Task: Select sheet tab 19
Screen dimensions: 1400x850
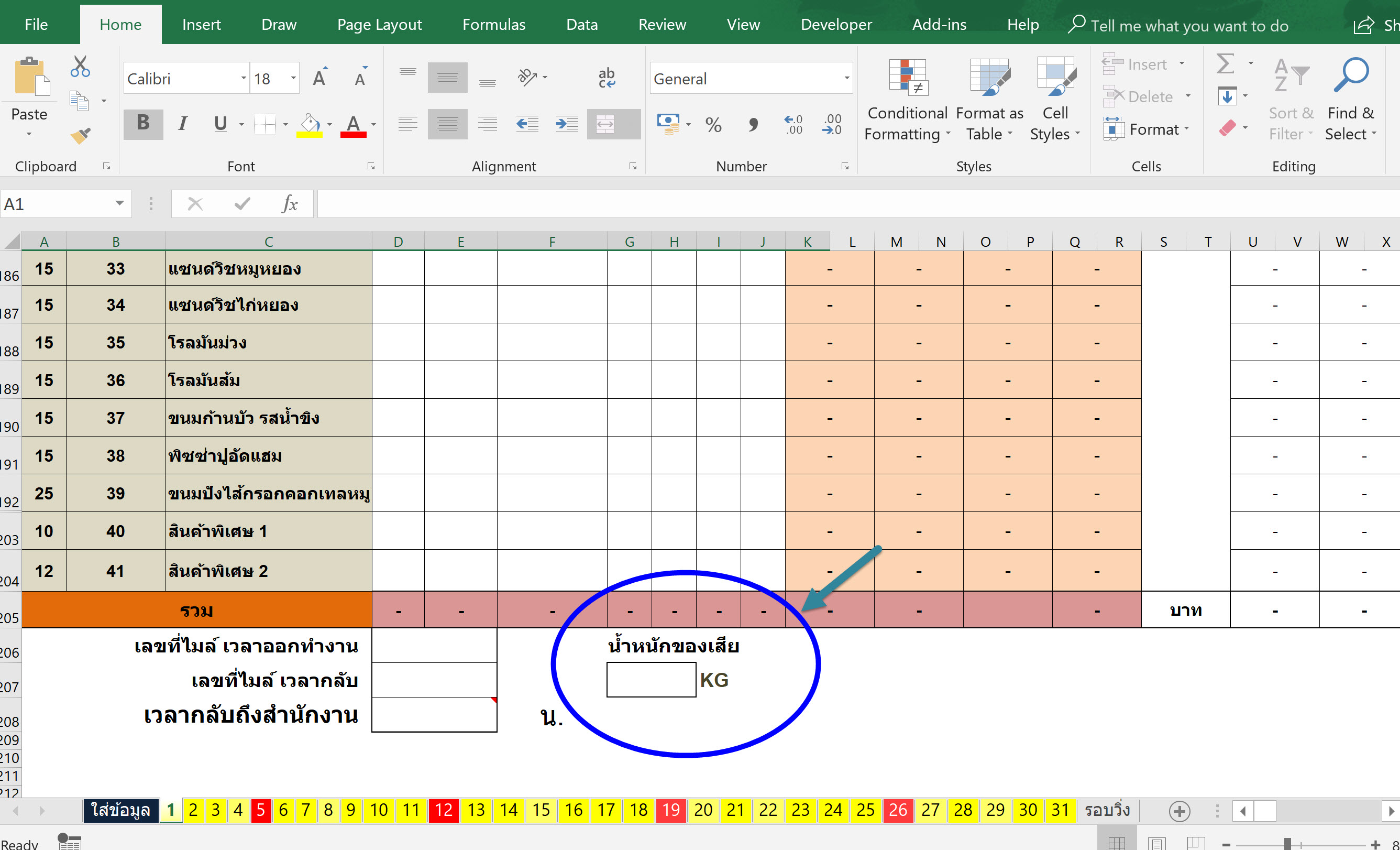Action: tap(670, 810)
